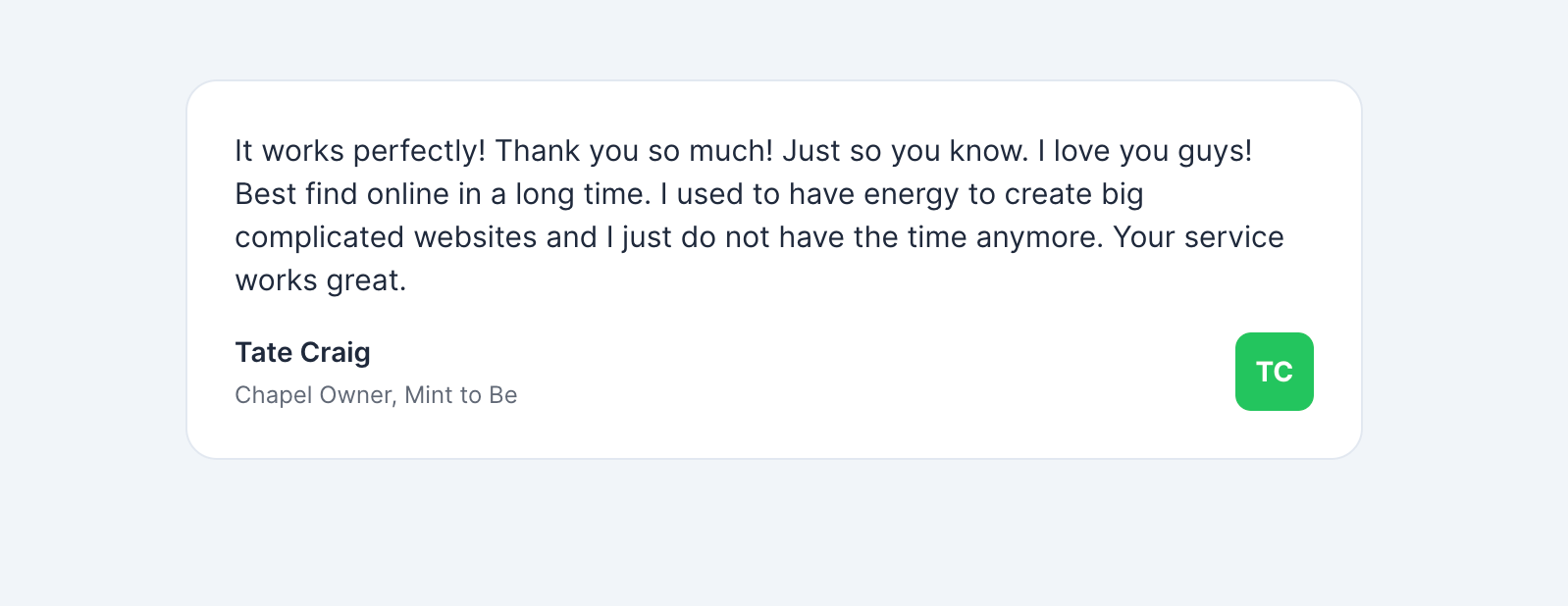Click the subtitle Chapel Owner, Mint to Be
The width and height of the screenshot is (1568, 606).
click(376, 395)
